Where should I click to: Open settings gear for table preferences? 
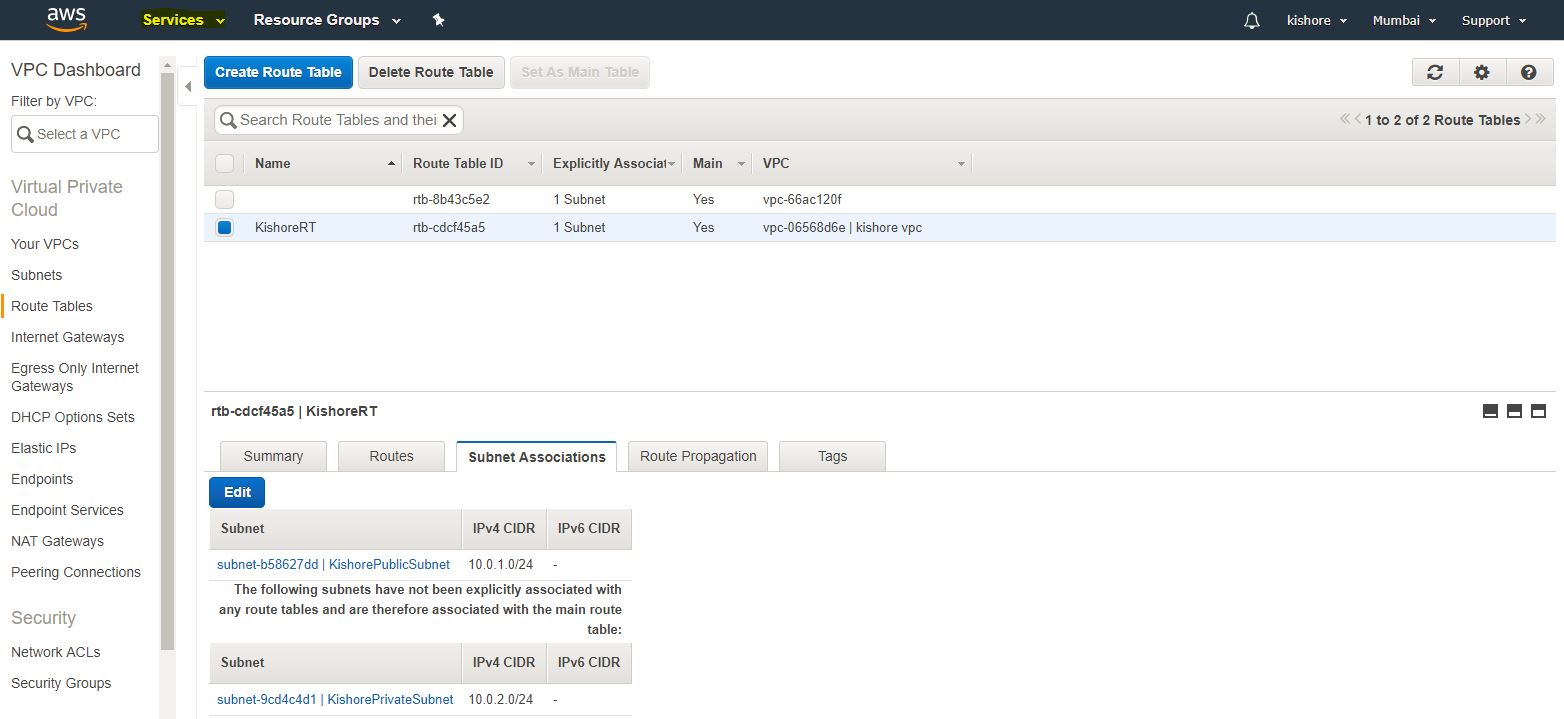point(1482,72)
